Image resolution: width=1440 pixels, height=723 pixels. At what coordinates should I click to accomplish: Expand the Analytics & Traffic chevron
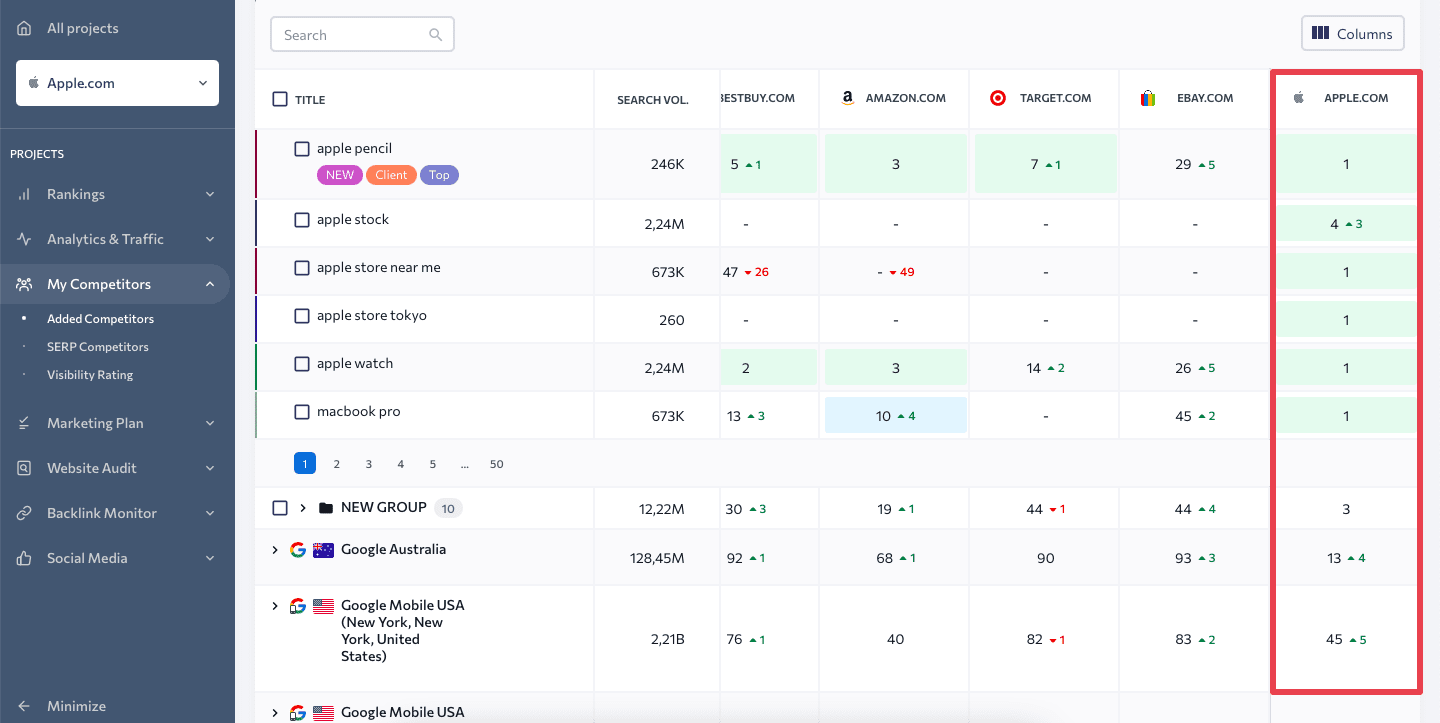pos(210,239)
